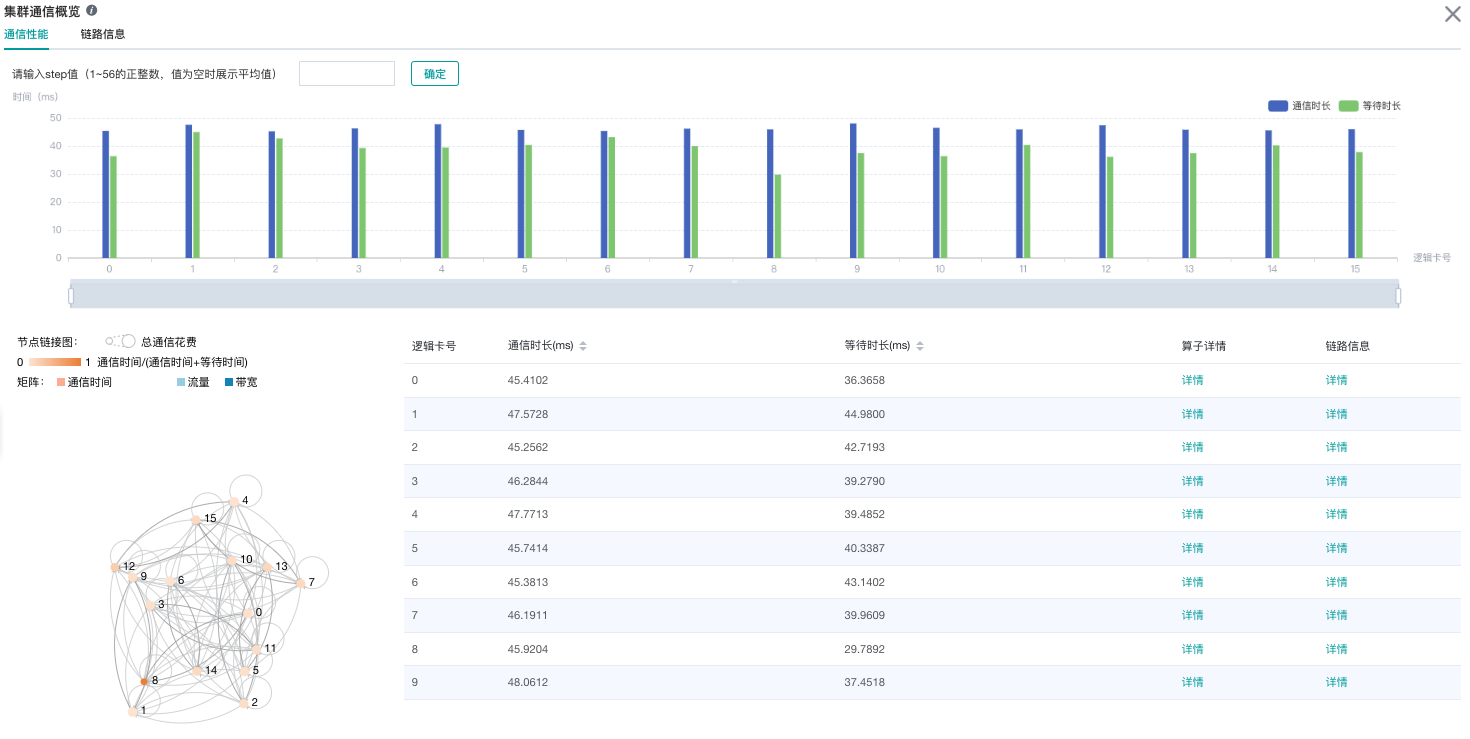This screenshot has width=1470, height=739.
Task: Click the left handle of chart zoom slider
Action: [x=71, y=295]
